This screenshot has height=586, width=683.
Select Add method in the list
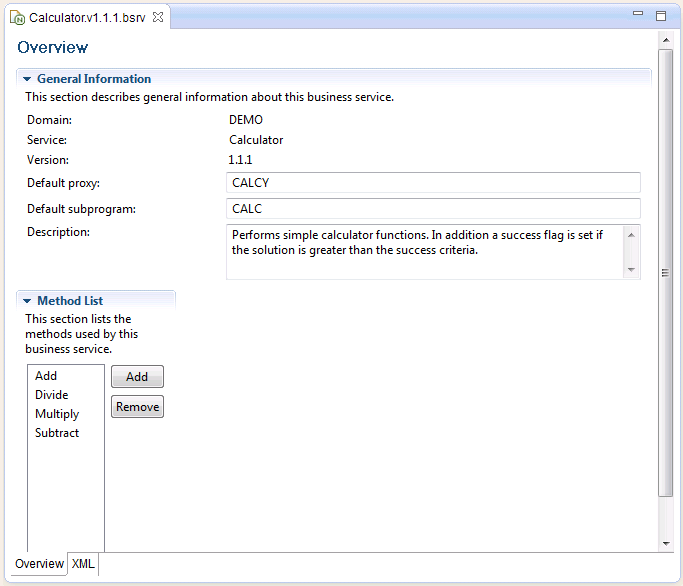(x=46, y=376)
